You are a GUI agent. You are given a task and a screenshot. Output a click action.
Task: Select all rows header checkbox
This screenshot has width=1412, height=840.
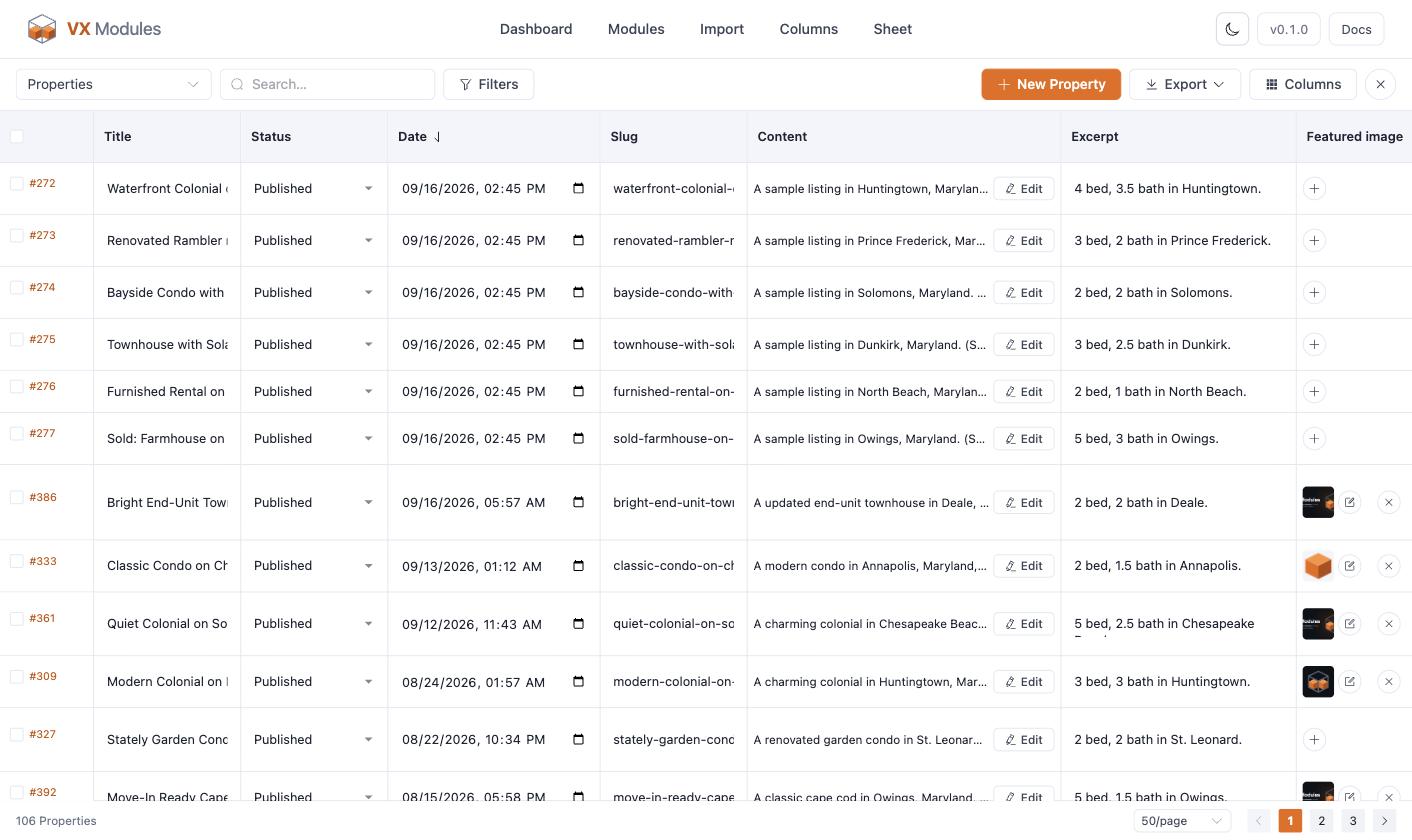(17, 136)
